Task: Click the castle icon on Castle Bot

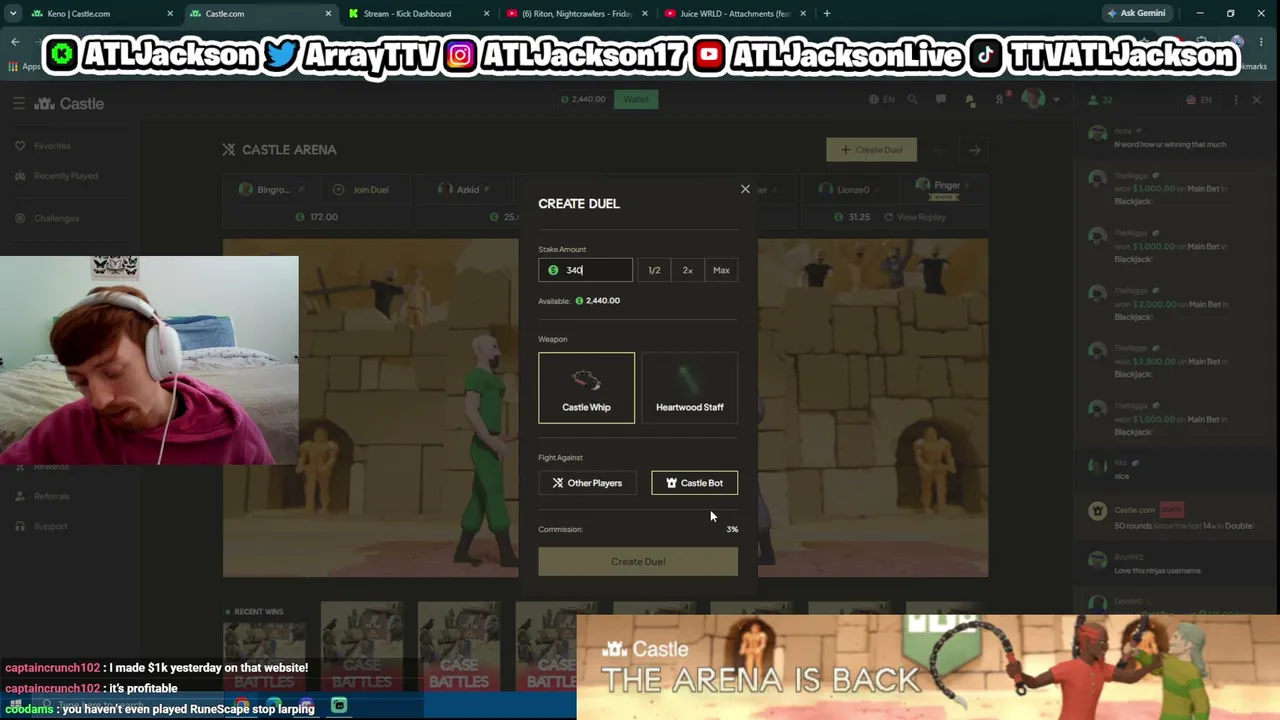Action: [x=671, y=483]
